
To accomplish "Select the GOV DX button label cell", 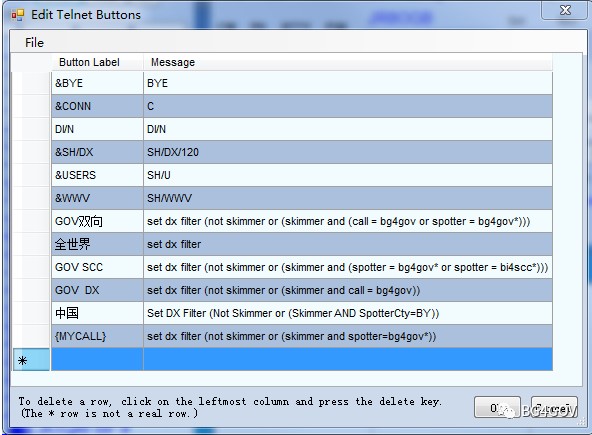I will (x=97, y=290).
